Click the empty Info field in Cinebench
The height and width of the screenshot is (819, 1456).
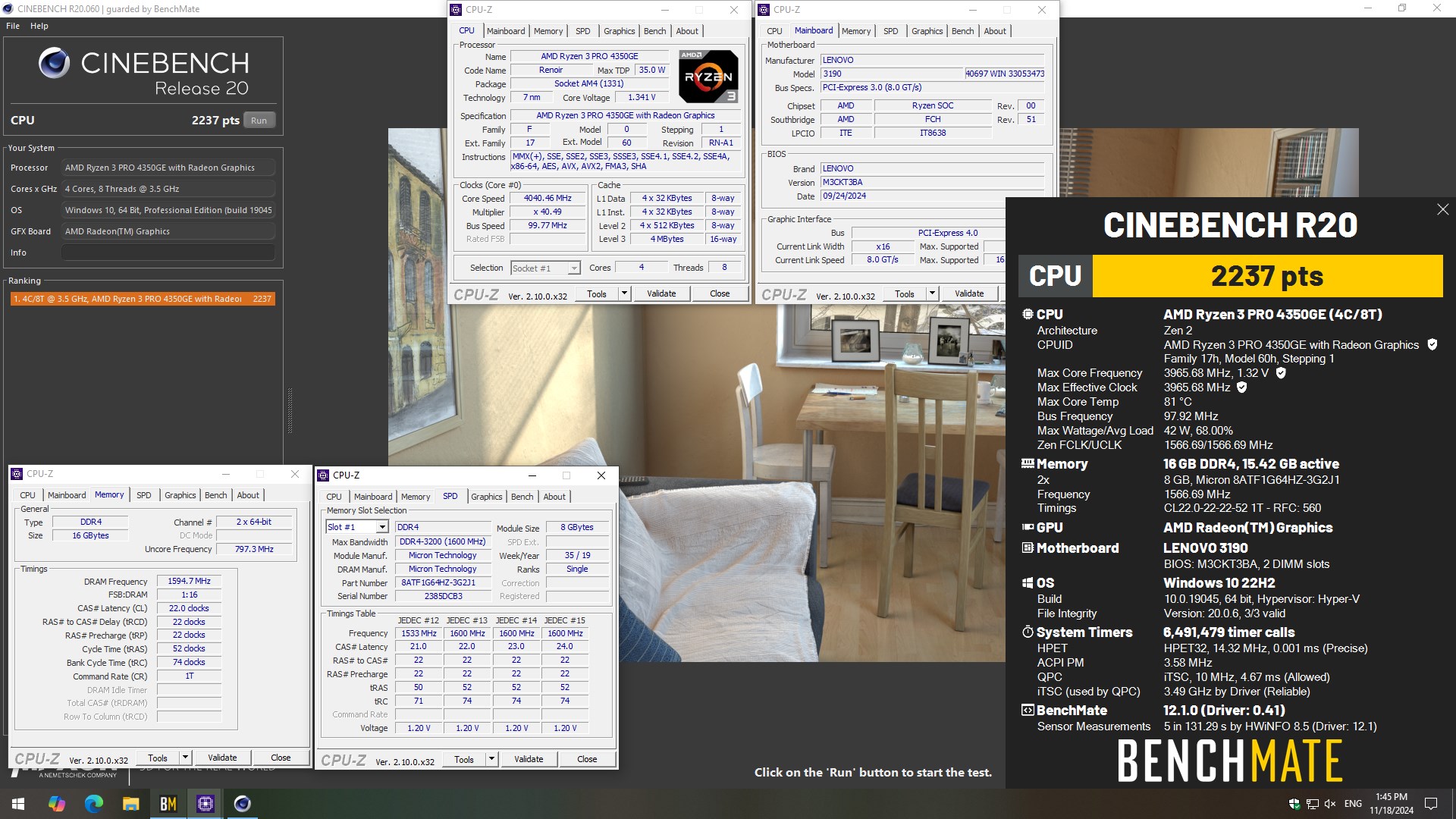tap(168, 253)
